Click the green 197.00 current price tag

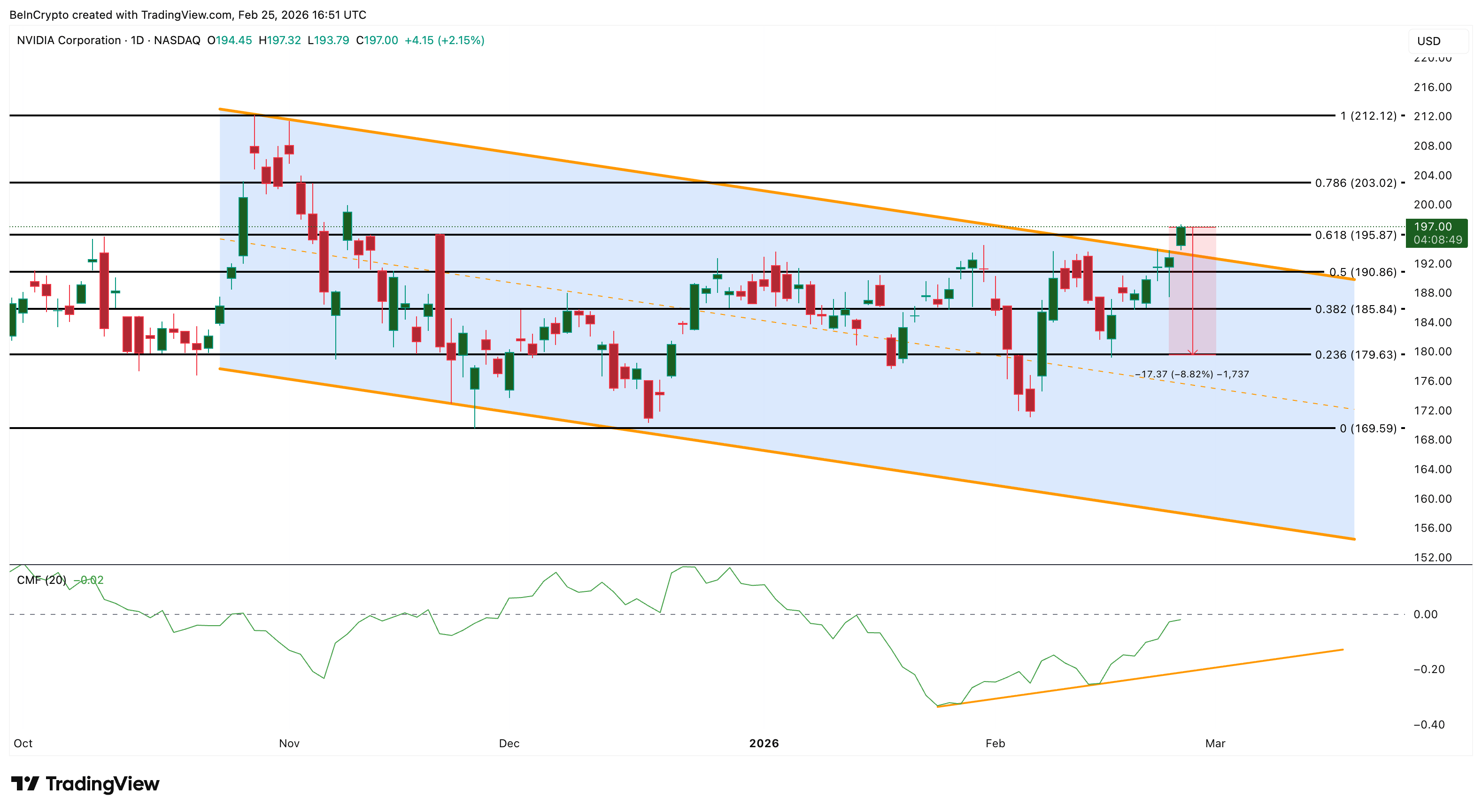click(1436, 233)
